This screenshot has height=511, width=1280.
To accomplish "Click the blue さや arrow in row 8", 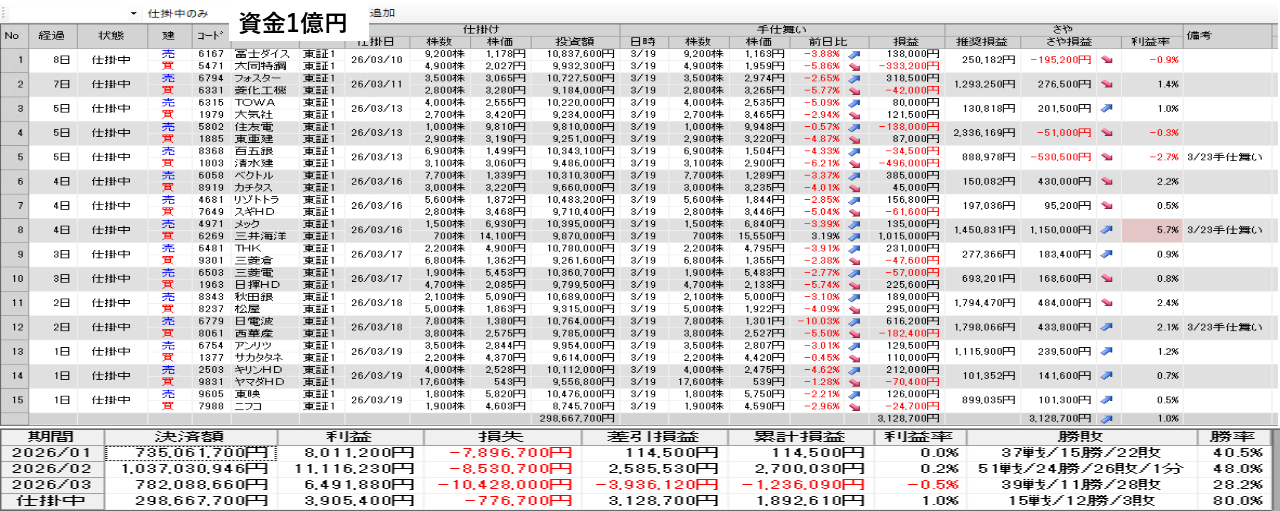I will coord(1107,229).
